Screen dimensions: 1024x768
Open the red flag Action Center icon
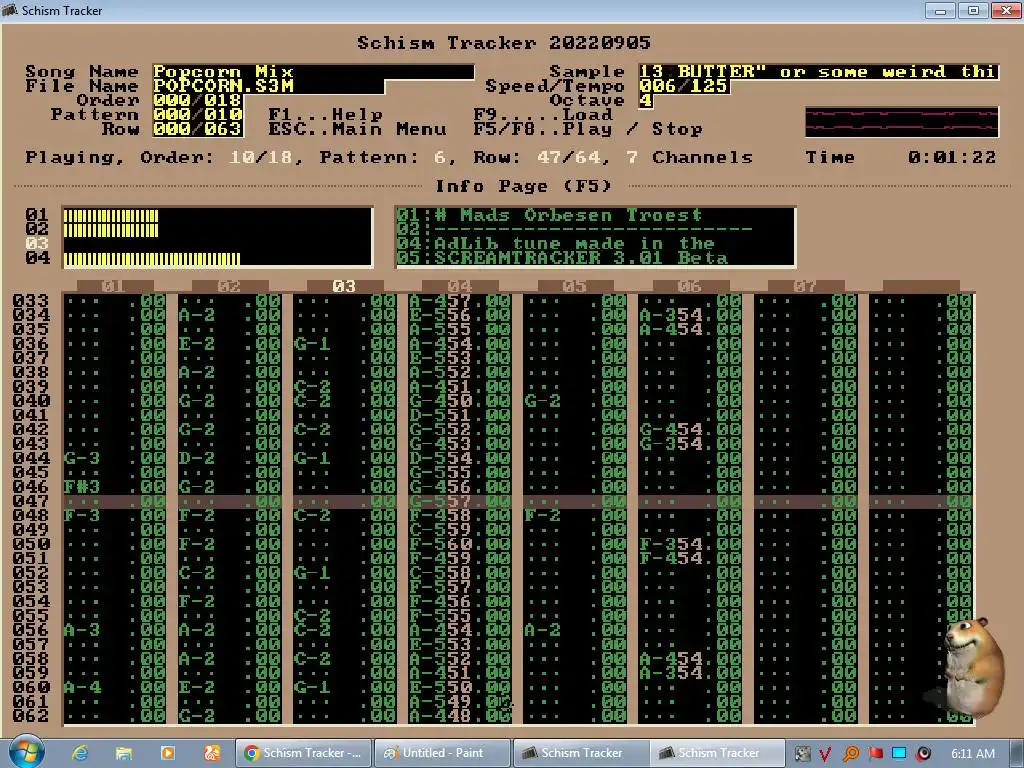click(x=875, y=754)
